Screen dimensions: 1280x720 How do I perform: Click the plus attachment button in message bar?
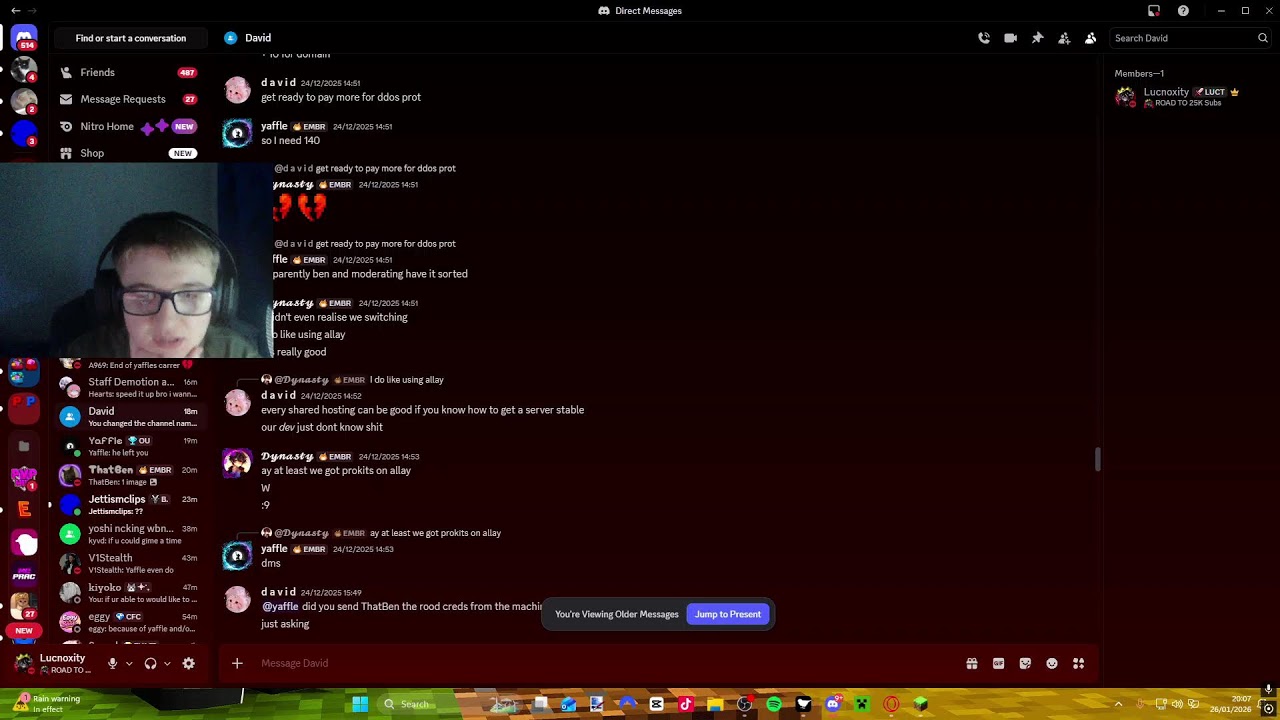(x=237, y=663)
